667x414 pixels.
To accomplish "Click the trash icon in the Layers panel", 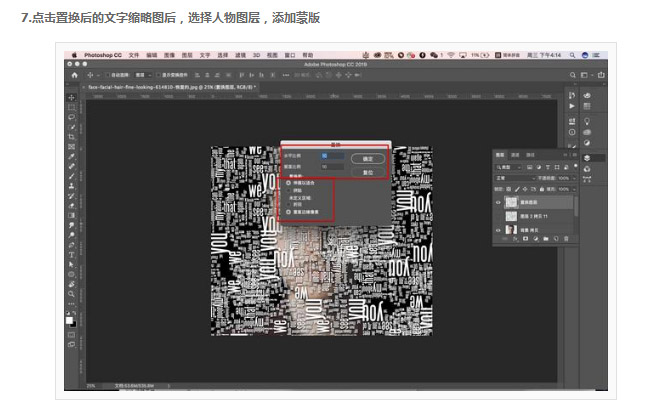I will point(566,239).
